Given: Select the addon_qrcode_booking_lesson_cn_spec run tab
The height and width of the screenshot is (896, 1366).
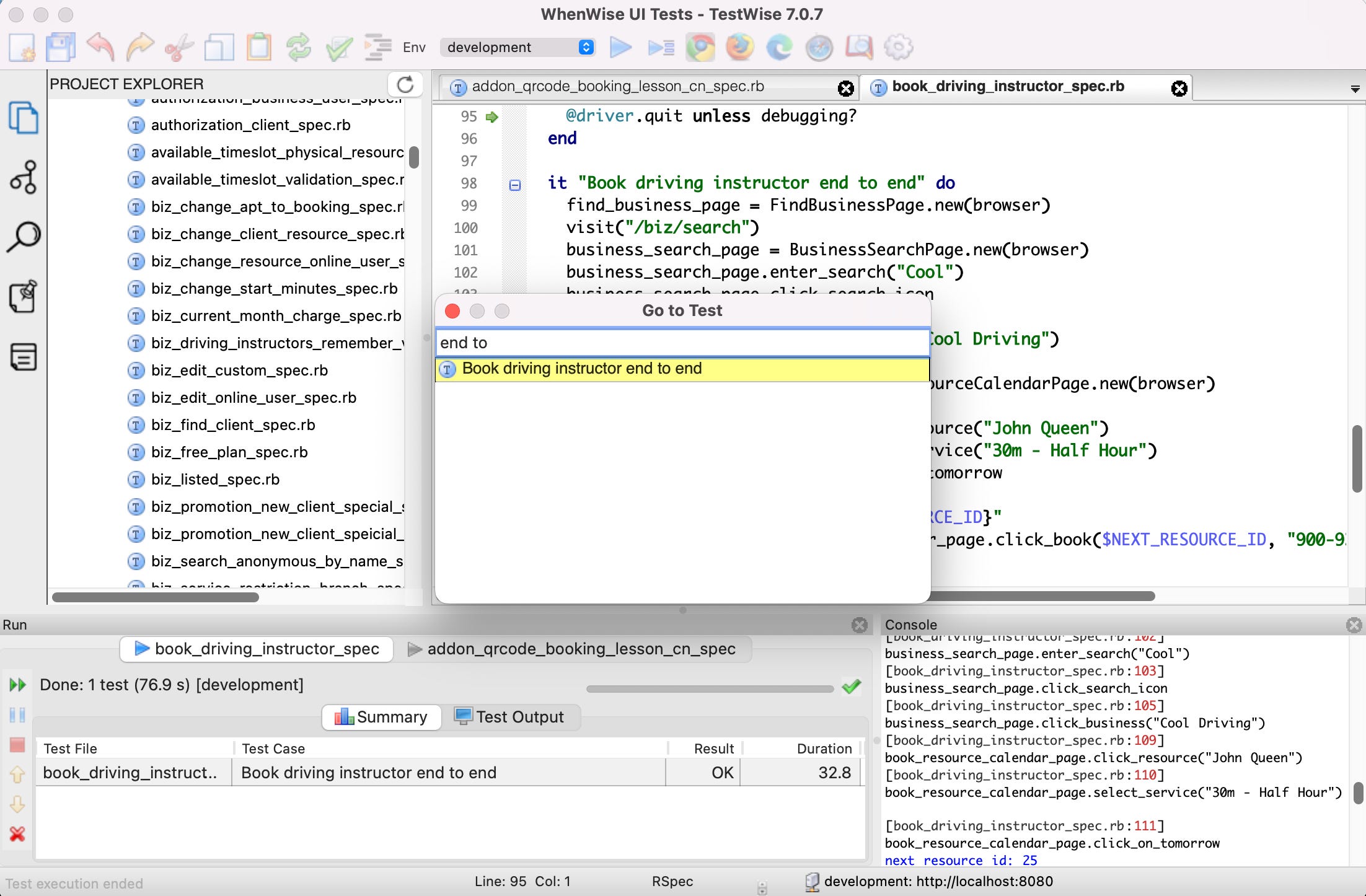Looking at the screenshot, I should [572, 649].
